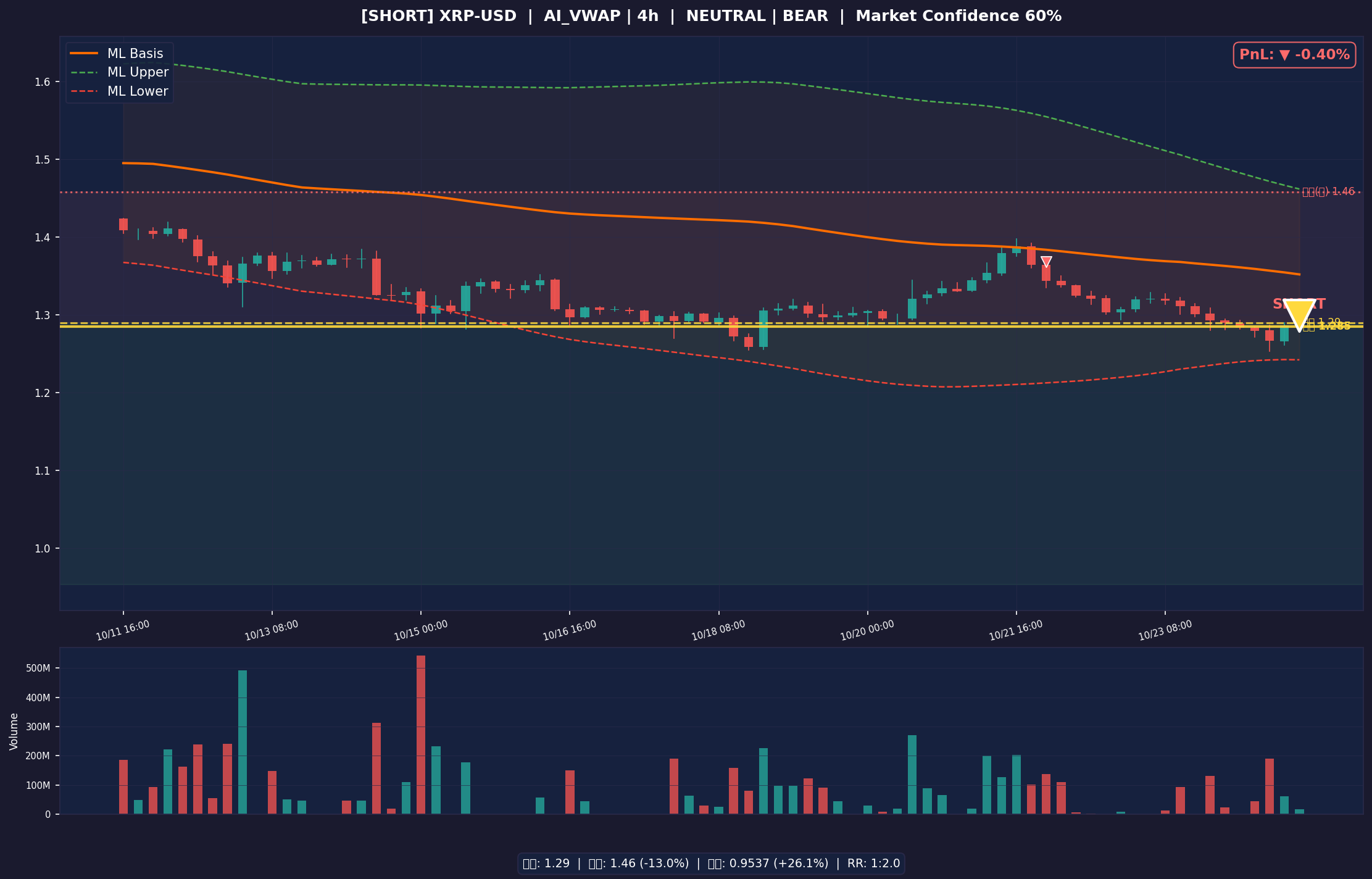The image size is (1372, 879).
Task: Click the small red triangle marker near 10/21
Action: tap(1046, 262)
